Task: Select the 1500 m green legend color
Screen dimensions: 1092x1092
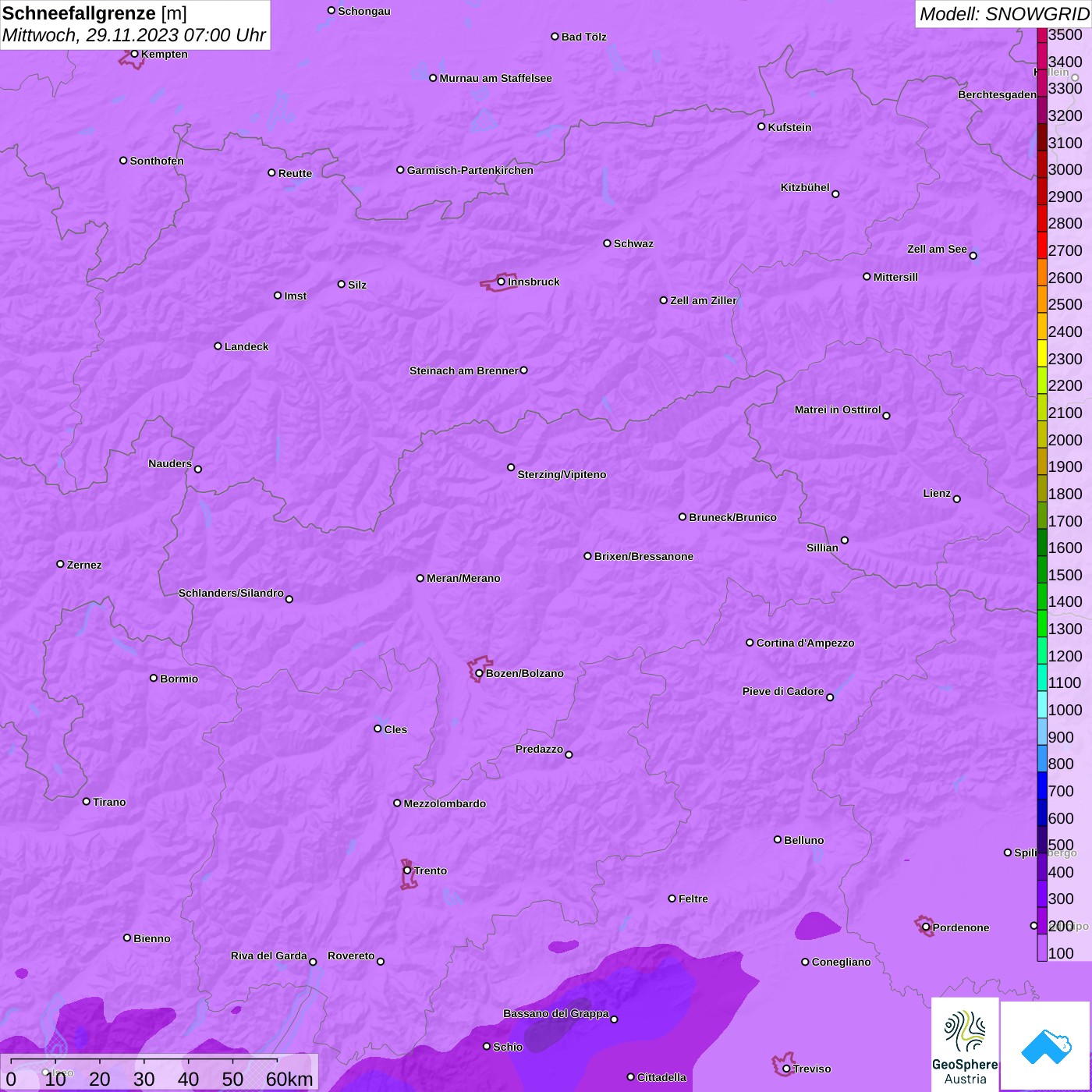Action: (x=1042, y=569)
